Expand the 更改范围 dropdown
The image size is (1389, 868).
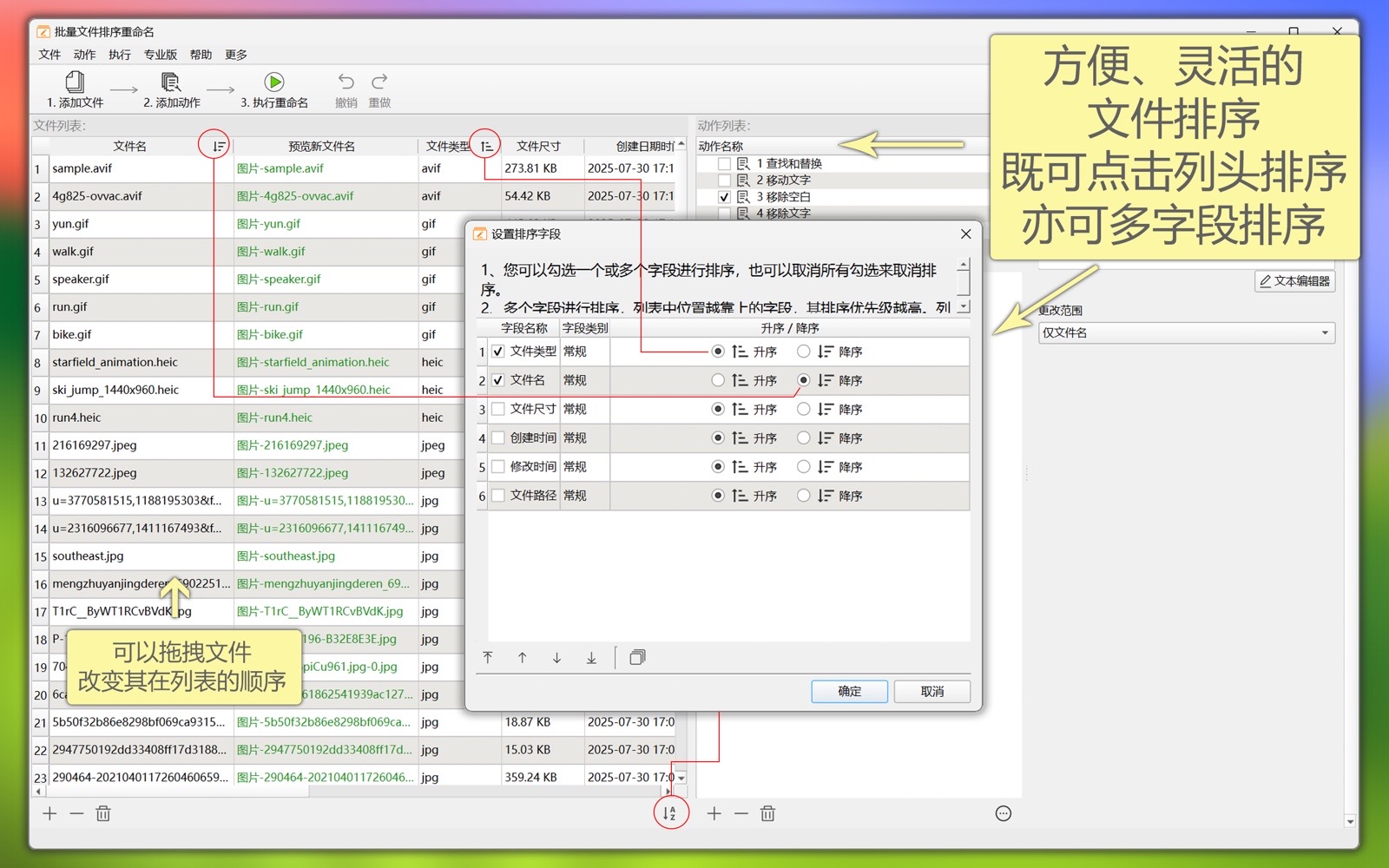[x=1187, y=332]
